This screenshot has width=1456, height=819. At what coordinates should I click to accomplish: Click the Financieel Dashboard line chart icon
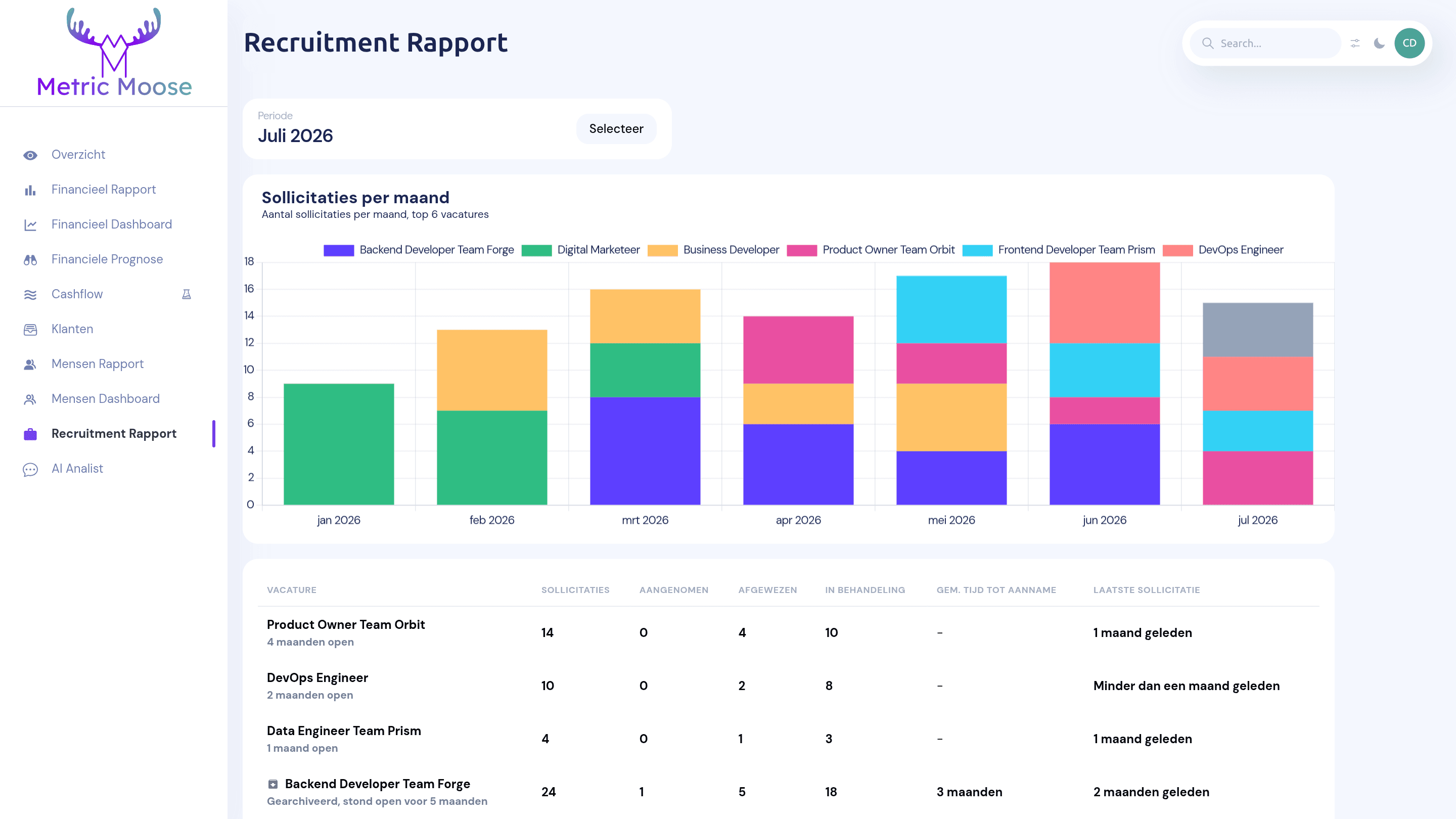(x=30, y=225)
